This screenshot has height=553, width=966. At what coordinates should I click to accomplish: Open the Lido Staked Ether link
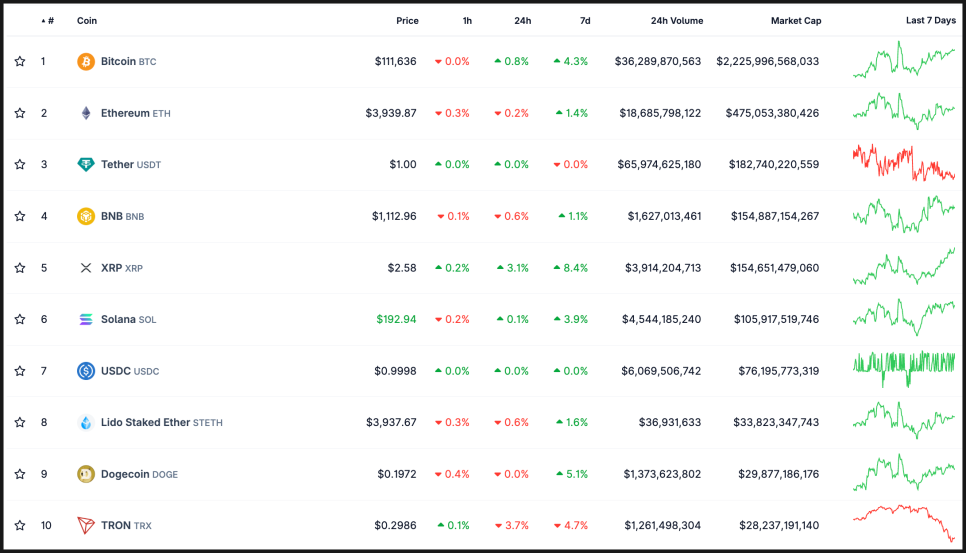tap(145, 423)
